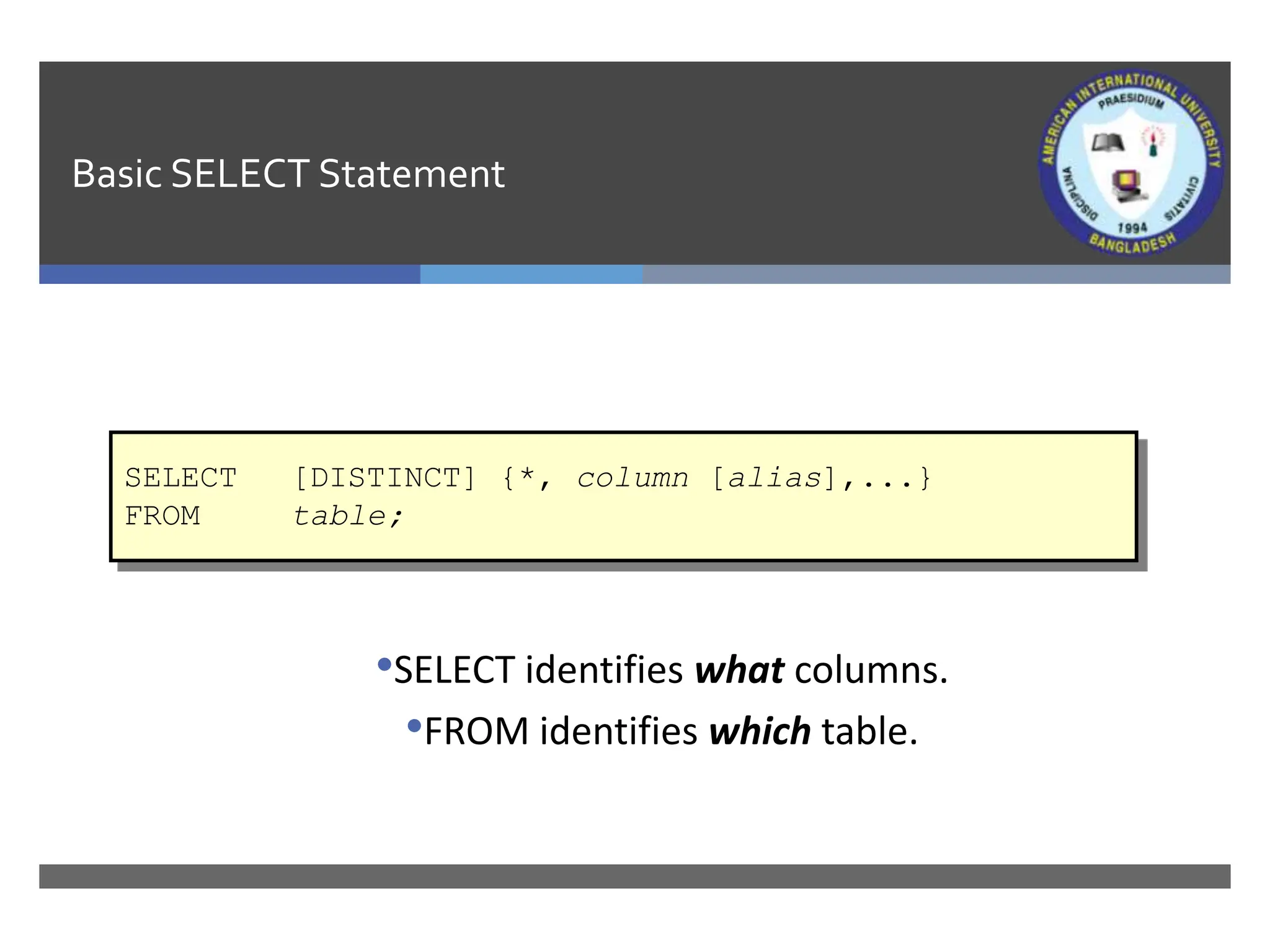
Task: Click the [DISTINCT] keyword in the syntax
Action: coord(385,478)
